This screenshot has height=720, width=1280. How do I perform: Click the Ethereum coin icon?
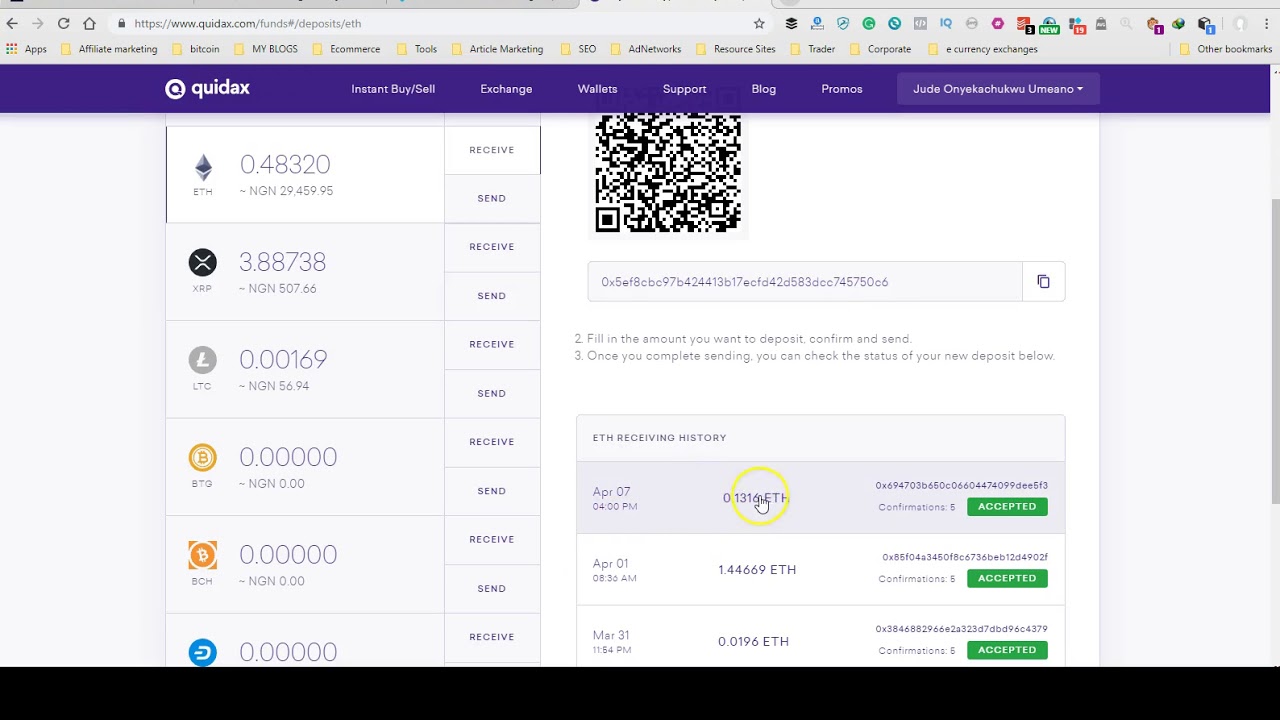(203, 167)
